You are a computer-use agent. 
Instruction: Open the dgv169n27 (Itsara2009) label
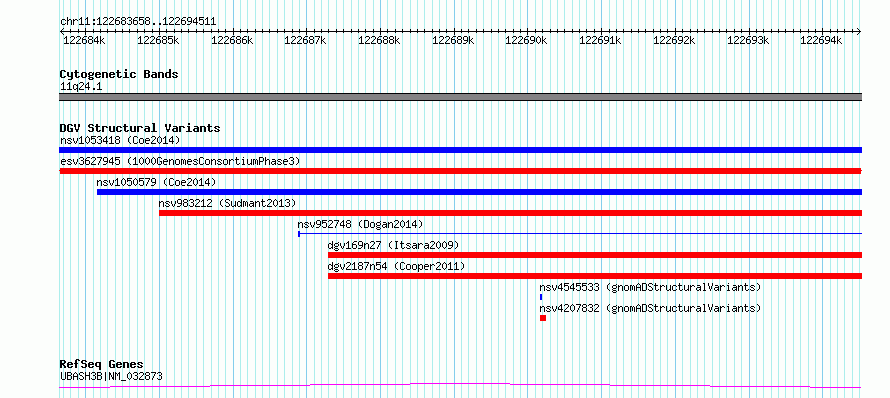pyautogui.click(x=393, y=245)
